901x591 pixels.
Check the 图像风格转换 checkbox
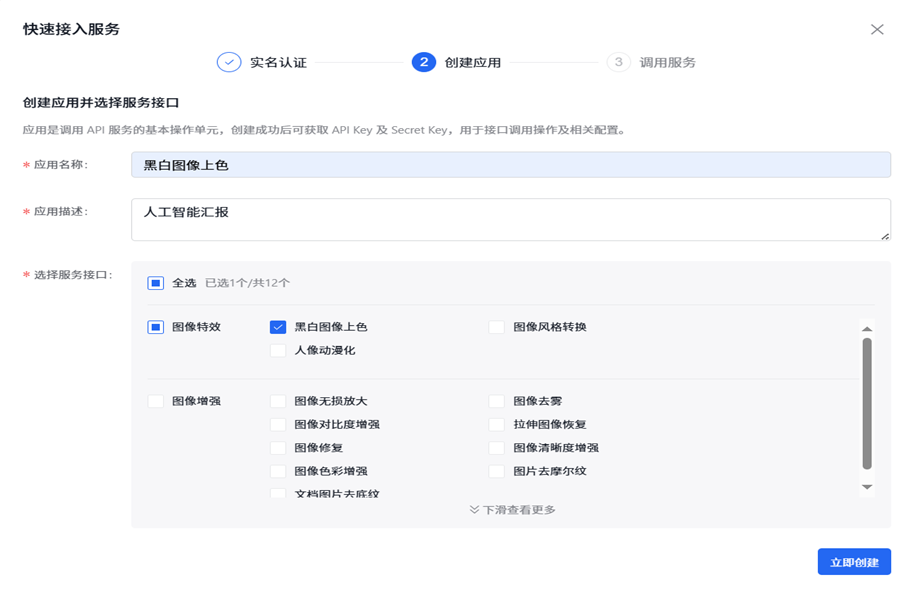click(496, 327)
